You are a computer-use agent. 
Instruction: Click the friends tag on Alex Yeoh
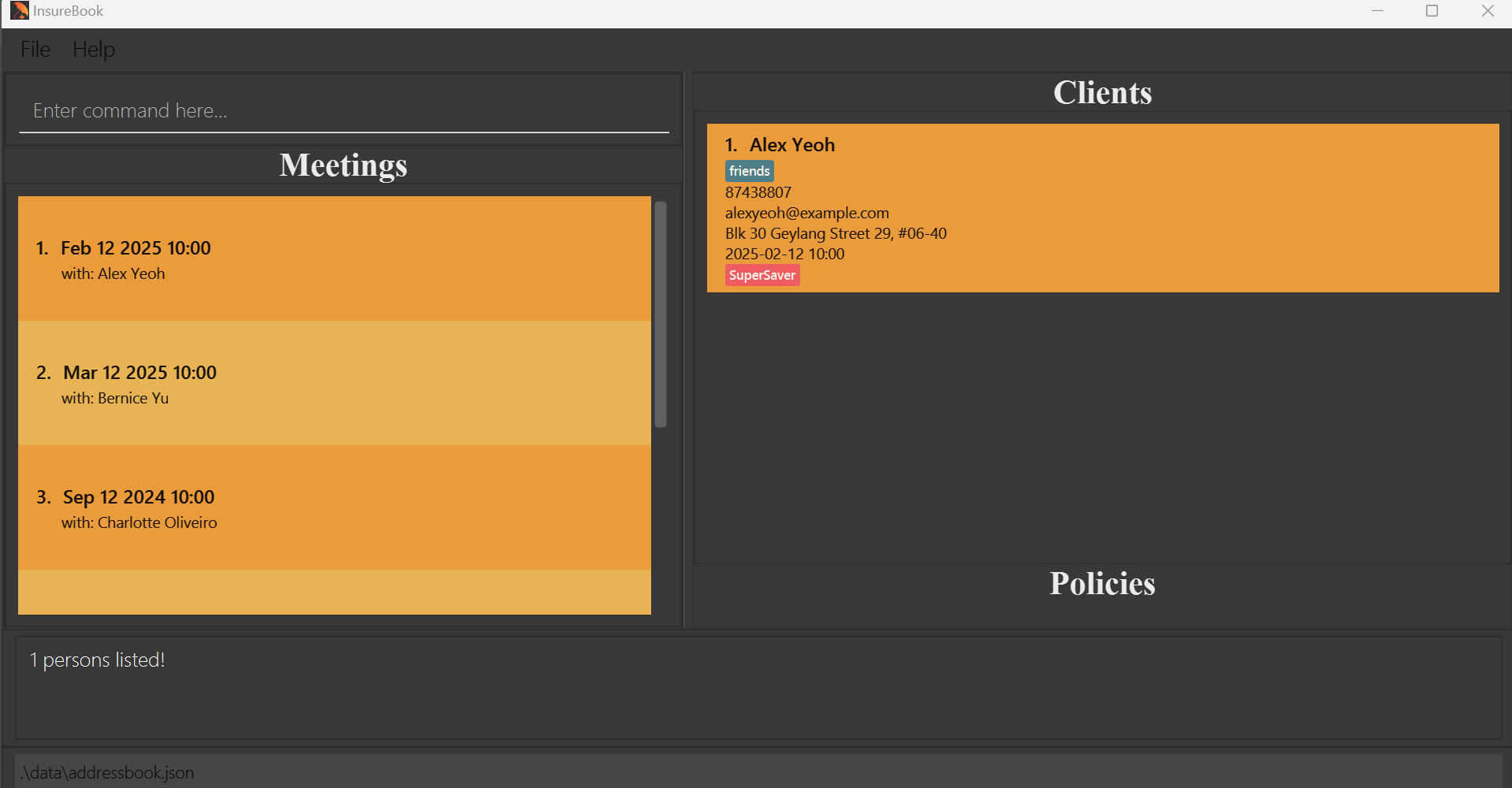tap(749, 171)
